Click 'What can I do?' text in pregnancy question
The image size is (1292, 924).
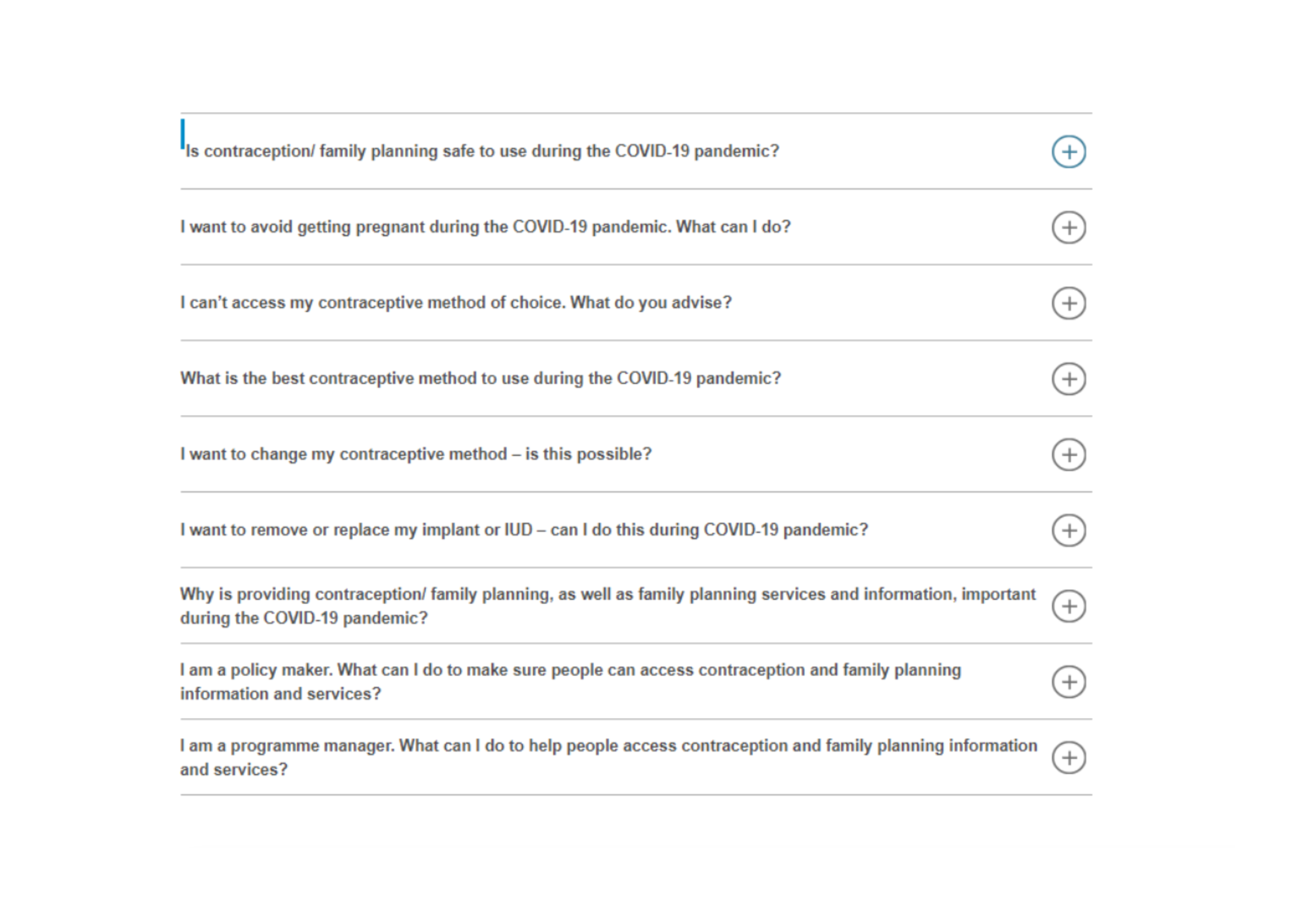733,227
